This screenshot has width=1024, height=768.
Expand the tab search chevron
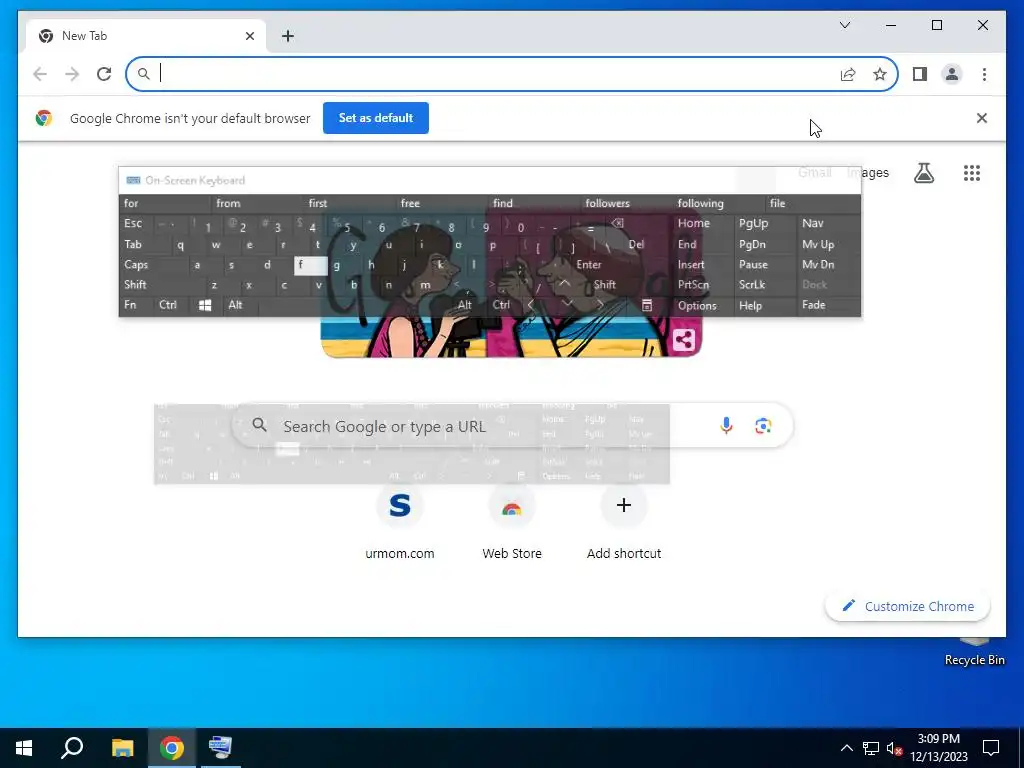[x=844, y=25]
